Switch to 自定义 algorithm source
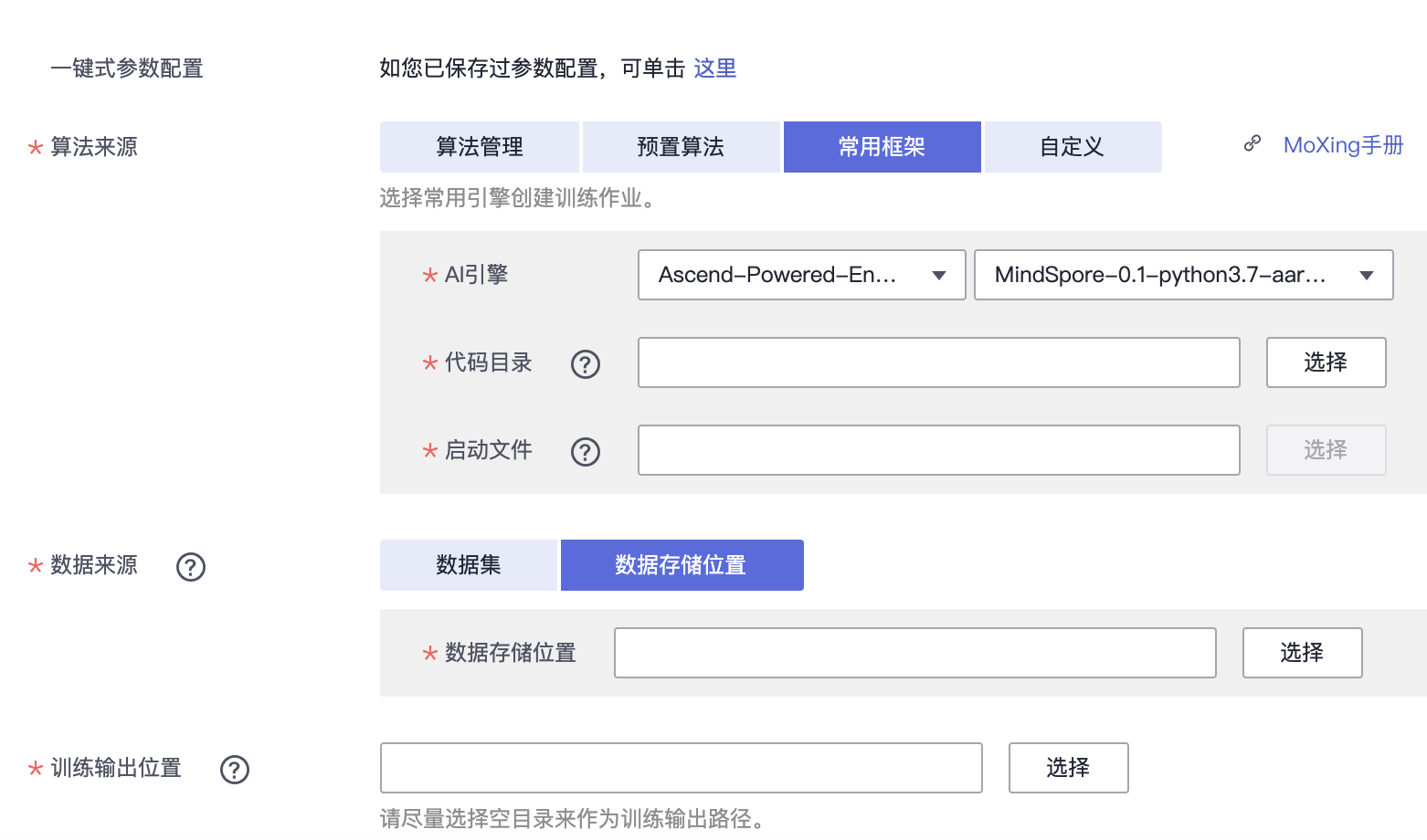 tap(1072, 147)
